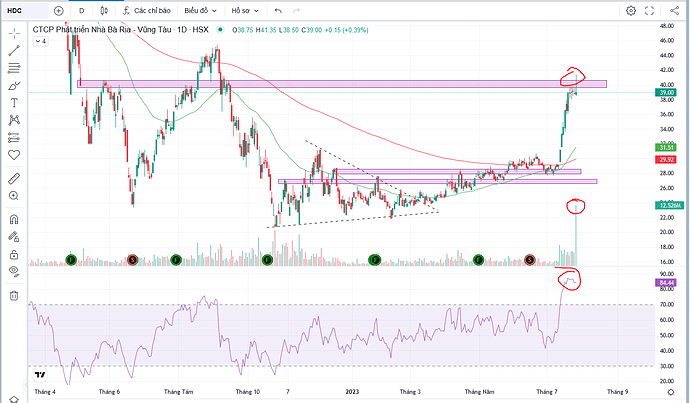Select the trend line drawing tool

click(14, 51)
